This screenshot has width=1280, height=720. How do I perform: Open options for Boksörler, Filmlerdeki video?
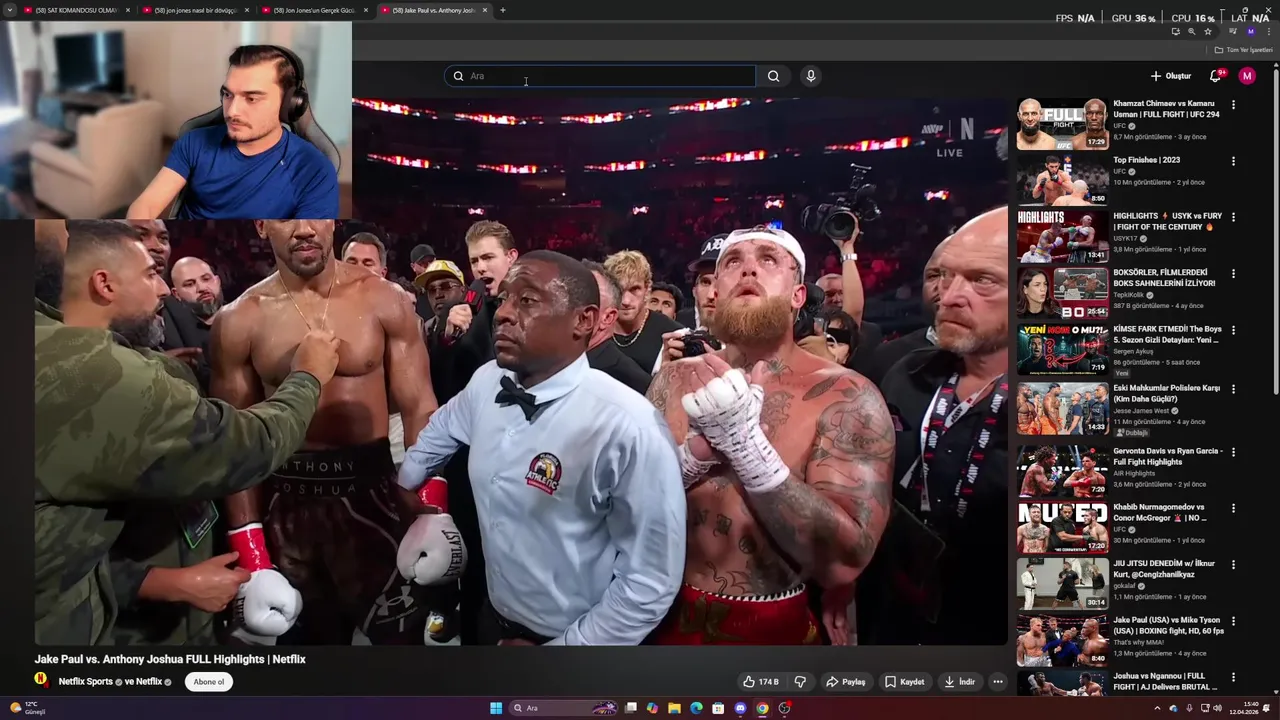tap(1233, 273)
